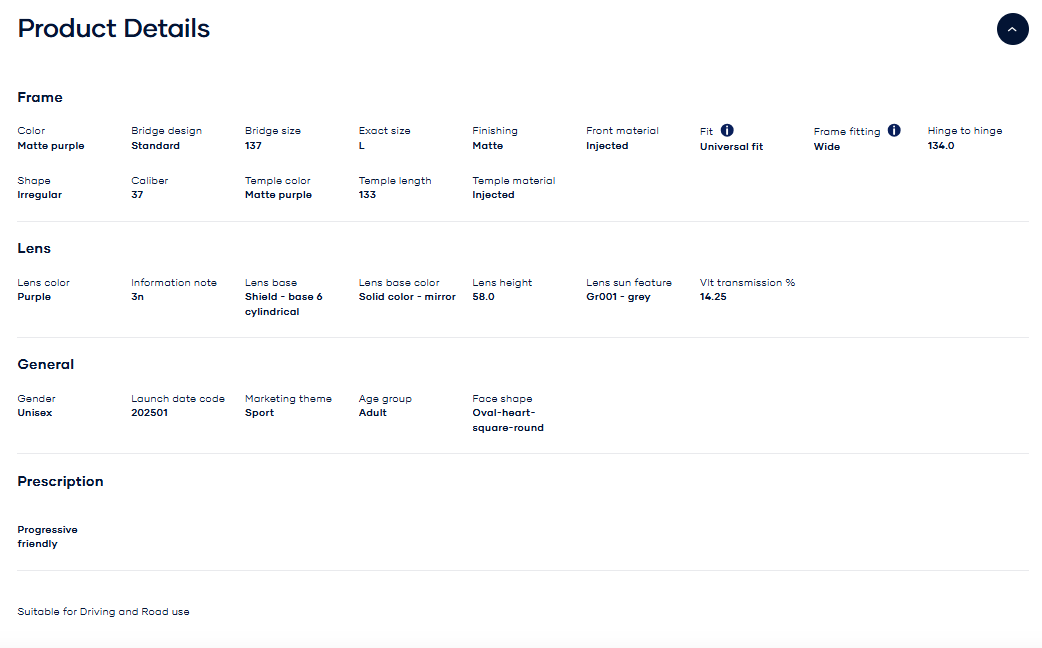Select the launch date code 202501
The image size is (1042, 648).
(150, 413)
